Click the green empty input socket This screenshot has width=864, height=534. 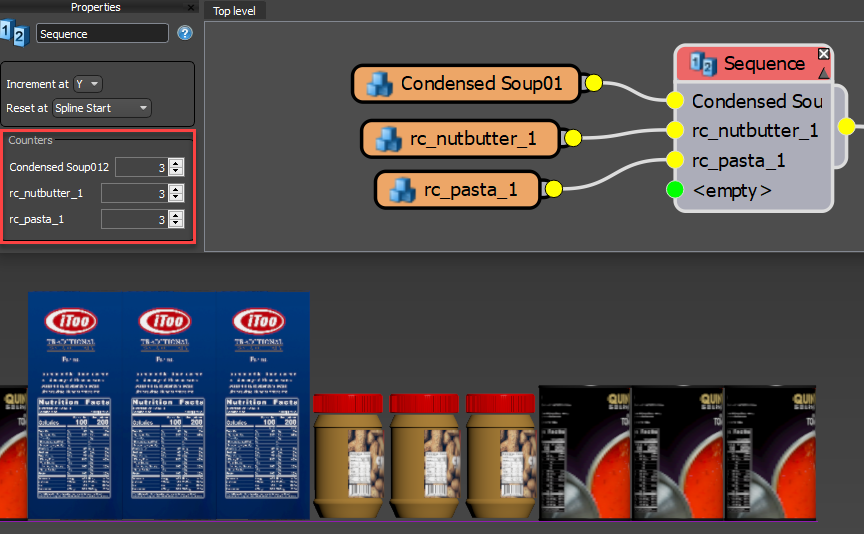(x=675, y=189)
